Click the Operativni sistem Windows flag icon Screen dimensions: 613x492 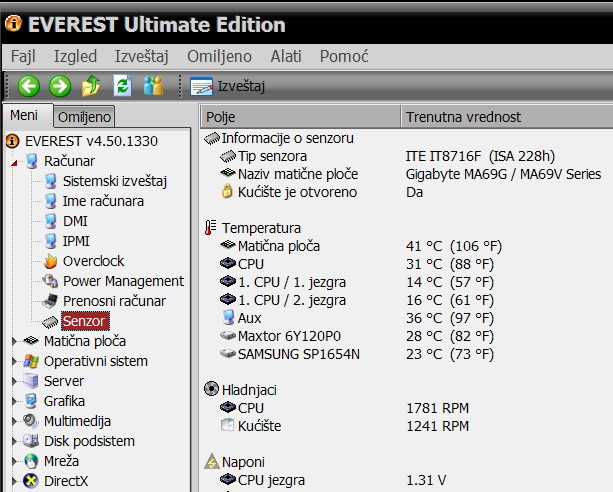[x=31, y=361]
